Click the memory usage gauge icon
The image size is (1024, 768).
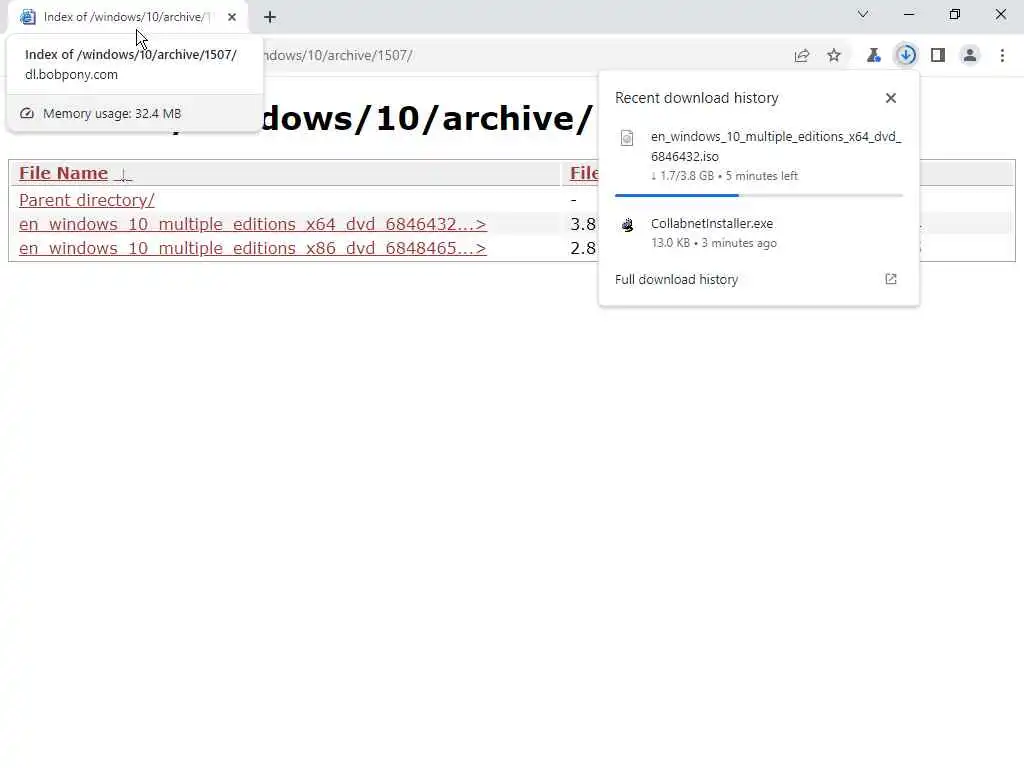pyautogui.click(x=27, y=113)
